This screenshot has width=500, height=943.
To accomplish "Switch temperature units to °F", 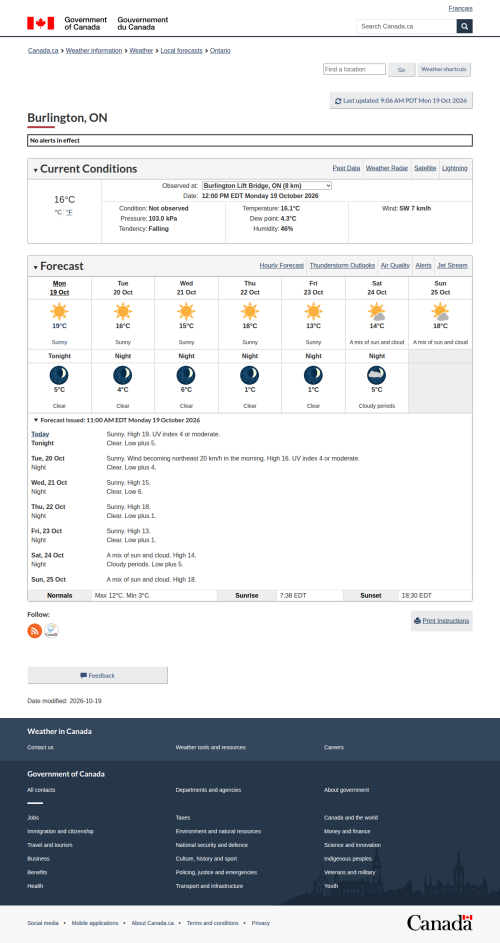I will point(69,212).
